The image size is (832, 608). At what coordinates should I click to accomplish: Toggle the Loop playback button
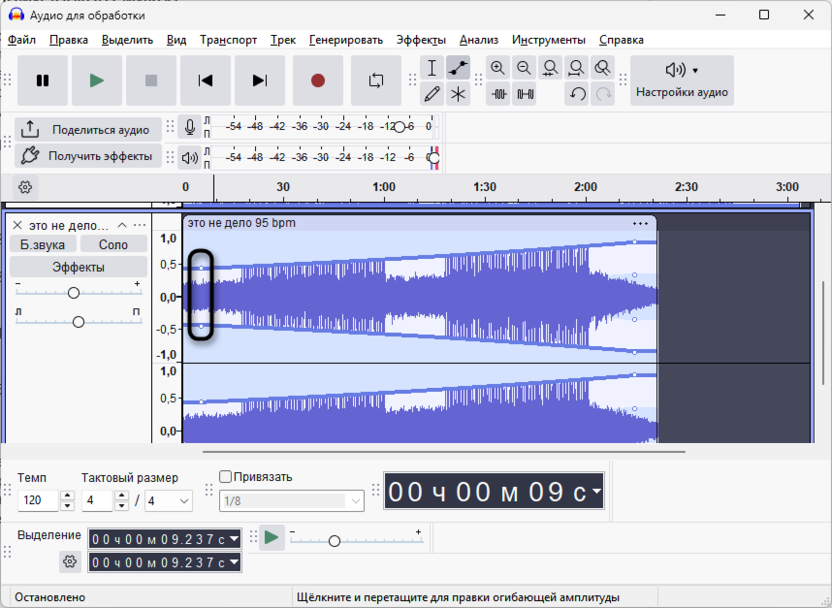point(376,81)
